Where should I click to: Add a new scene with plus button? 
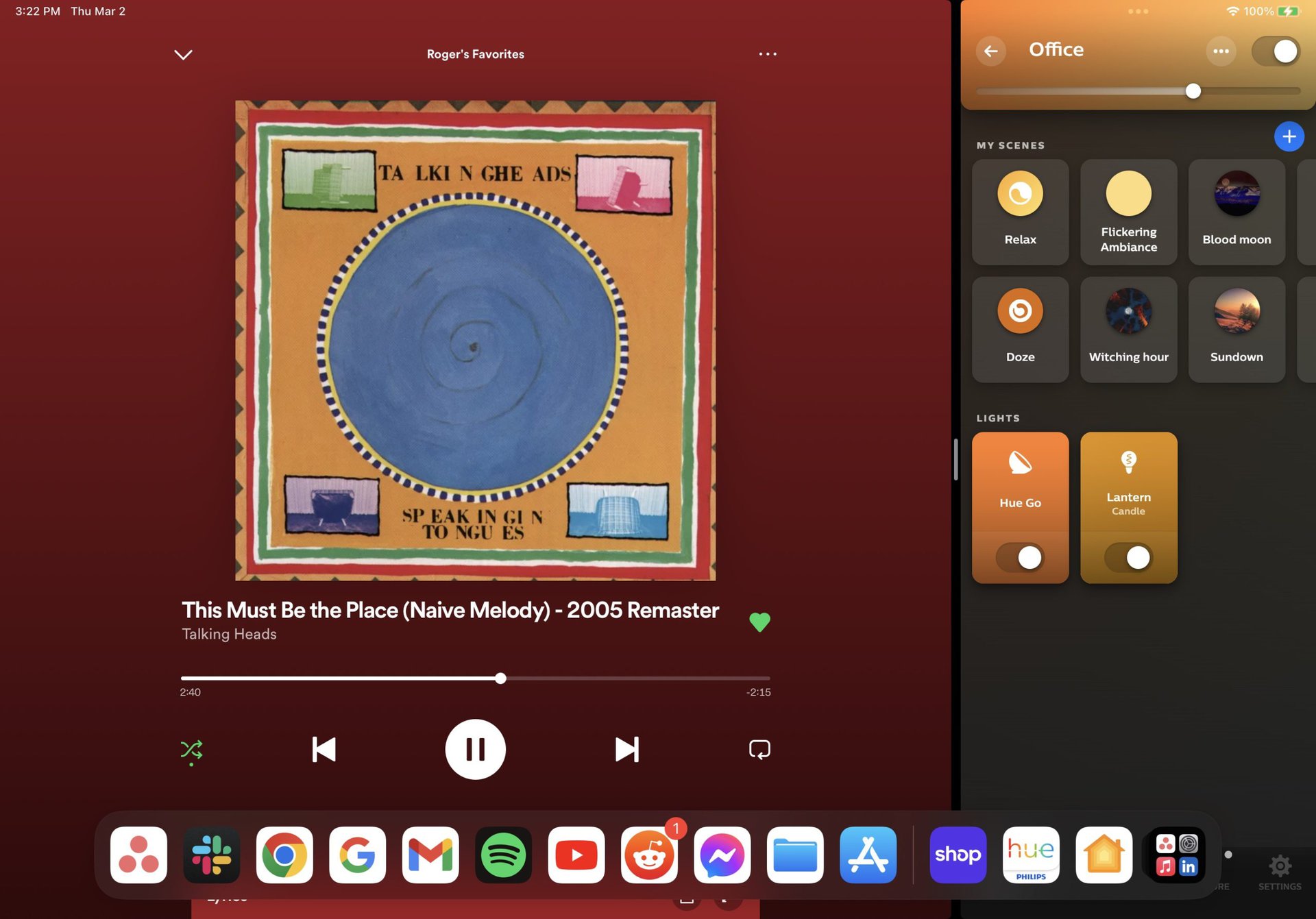(1289, 136)
